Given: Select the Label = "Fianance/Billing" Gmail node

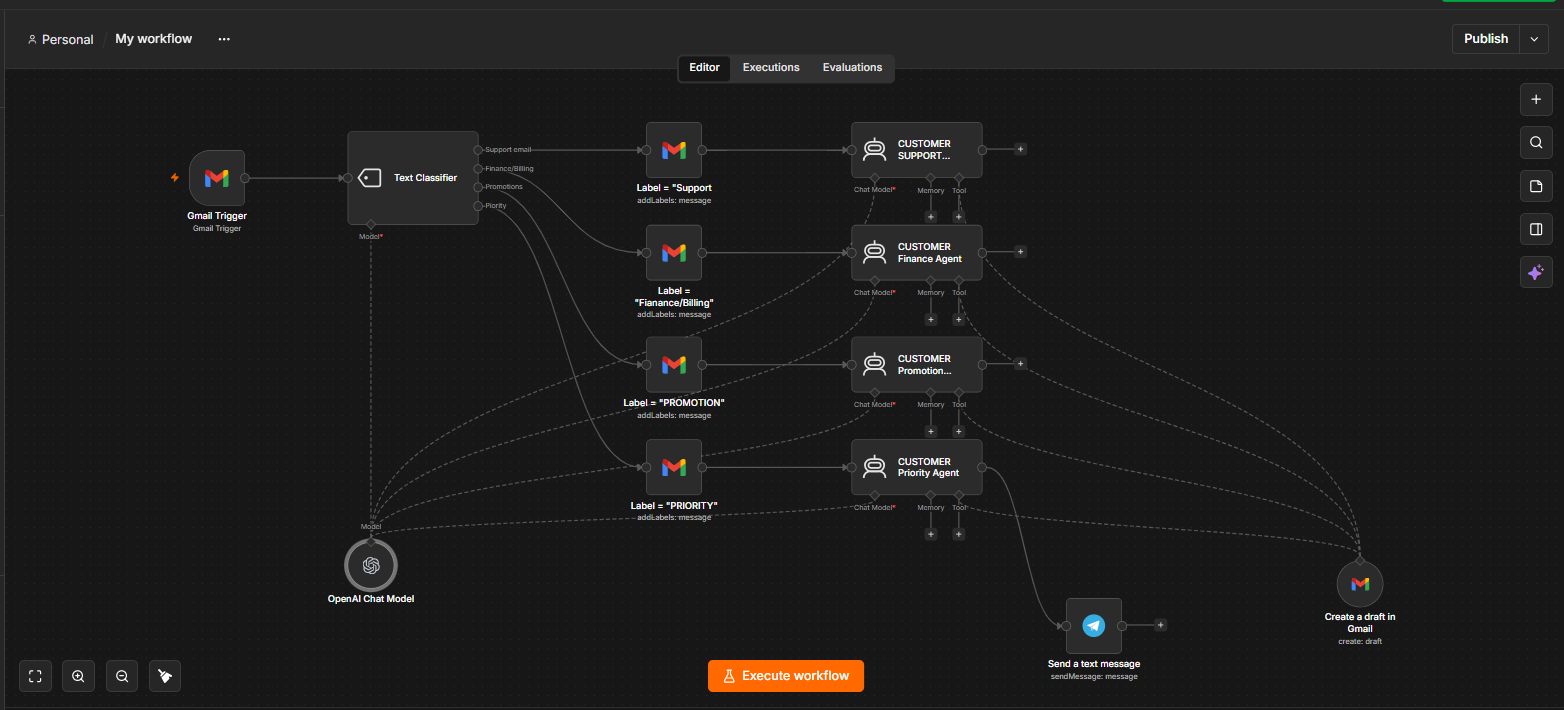Looking at the screenshot, I should (674, 253).
